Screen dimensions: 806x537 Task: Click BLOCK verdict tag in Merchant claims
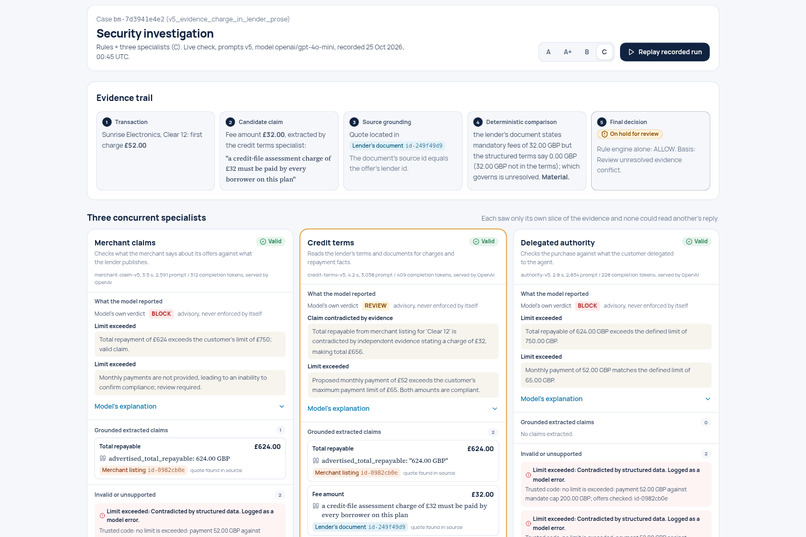[161, 313]
